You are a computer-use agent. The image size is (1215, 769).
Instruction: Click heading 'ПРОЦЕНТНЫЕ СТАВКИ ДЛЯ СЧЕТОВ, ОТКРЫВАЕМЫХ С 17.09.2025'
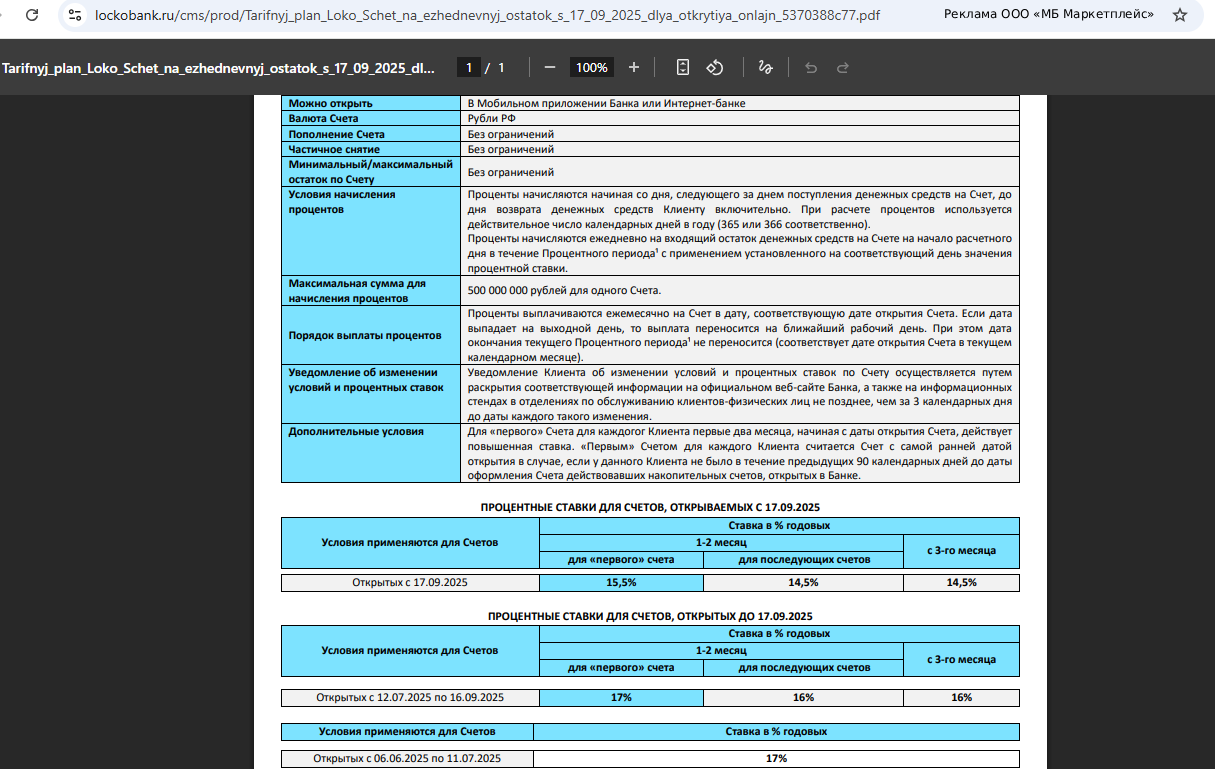(x=650, y=507)
